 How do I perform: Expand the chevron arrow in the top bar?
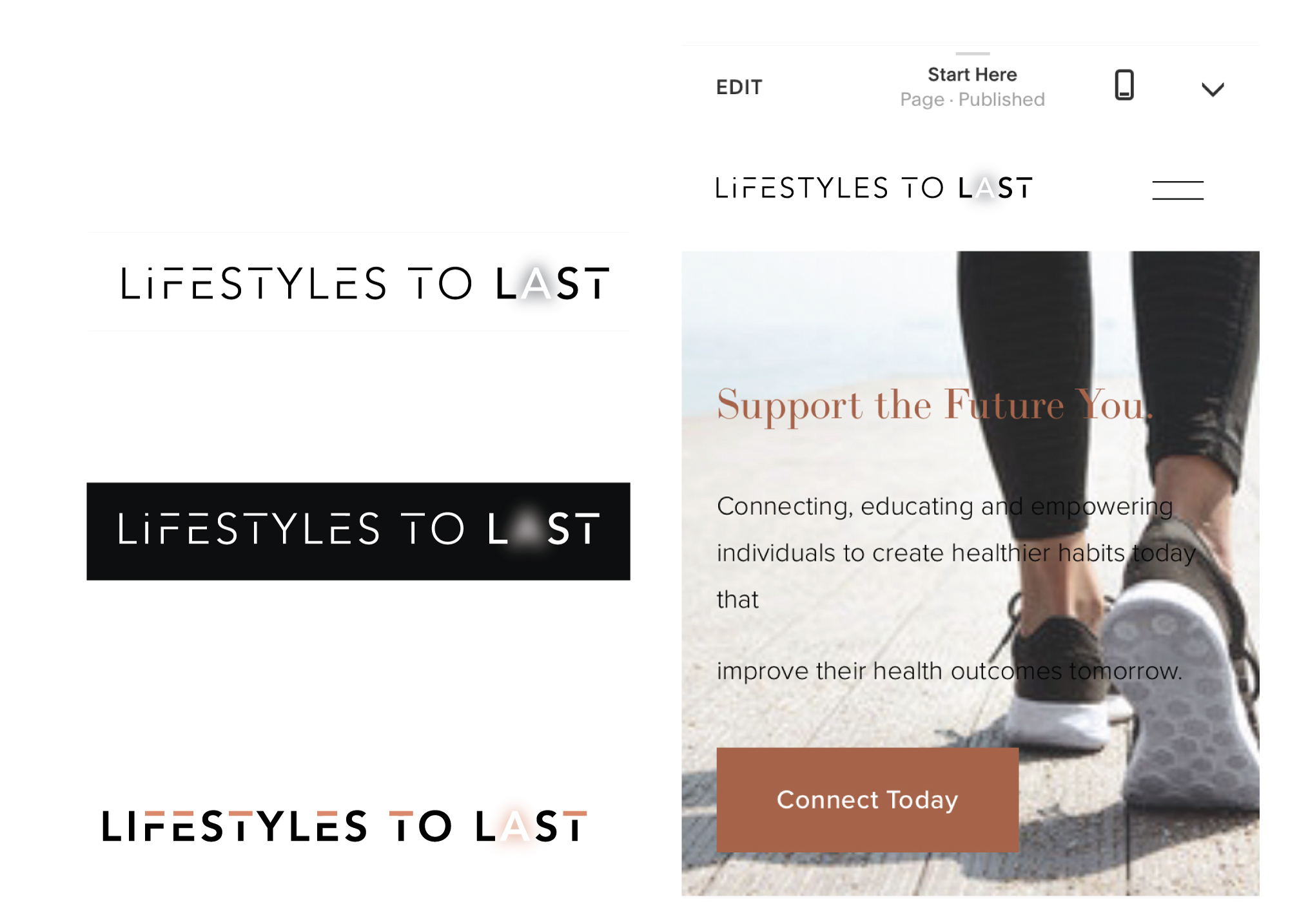1212,89
